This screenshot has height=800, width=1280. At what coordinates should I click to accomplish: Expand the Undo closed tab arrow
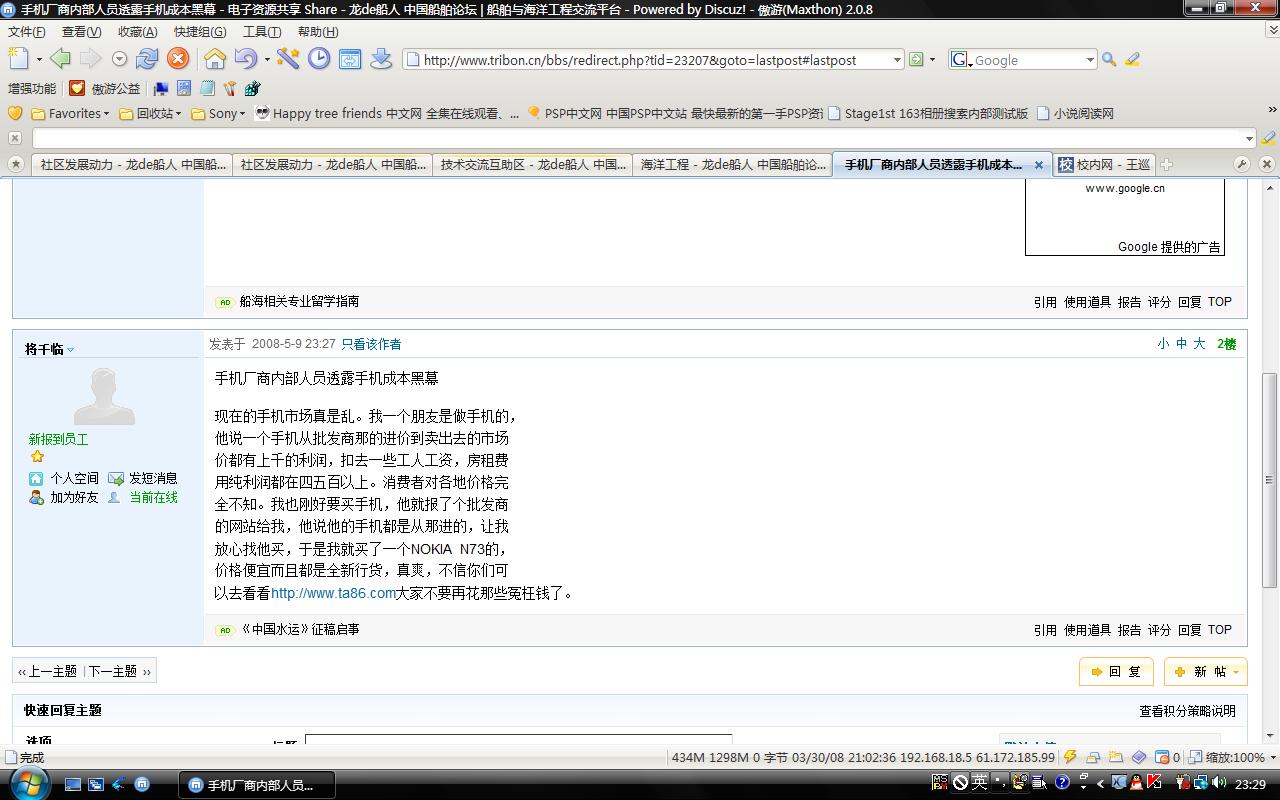click(x=266, y=59)
